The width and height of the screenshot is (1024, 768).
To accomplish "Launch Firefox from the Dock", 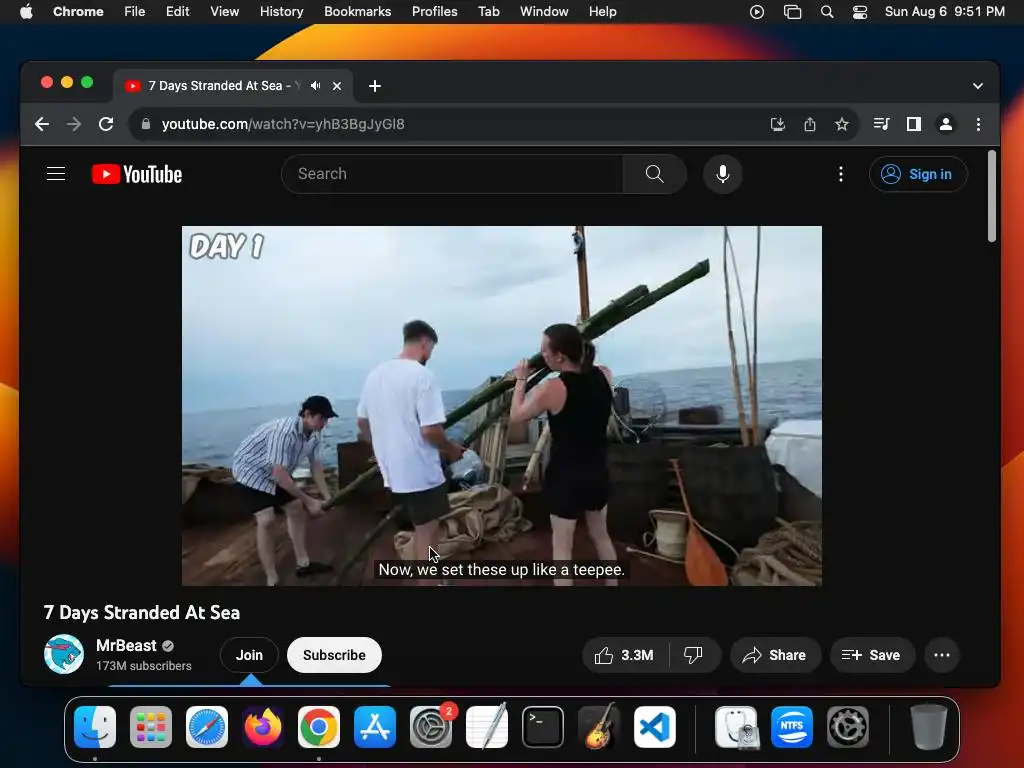I will tap(263, 727).
